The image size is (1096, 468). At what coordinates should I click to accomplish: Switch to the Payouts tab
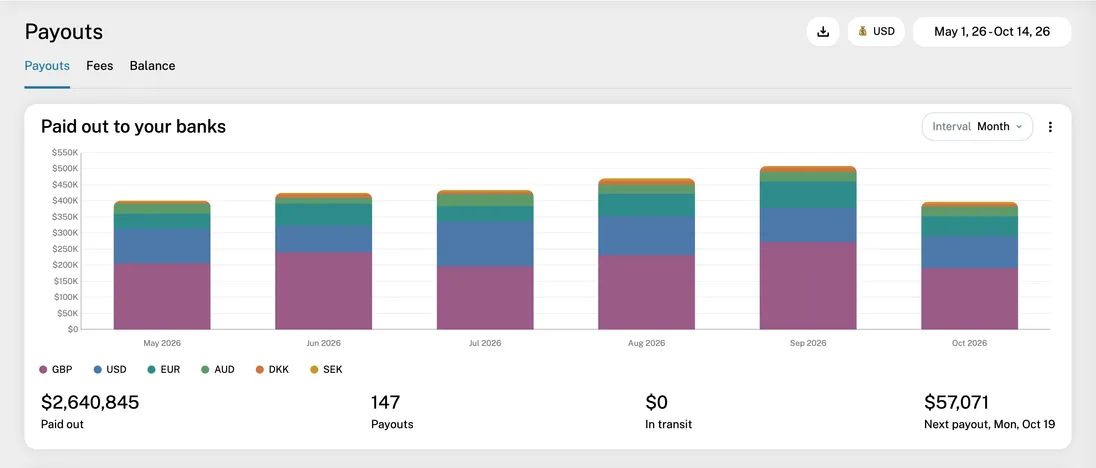pyautogui.click(x=47, y=66)
